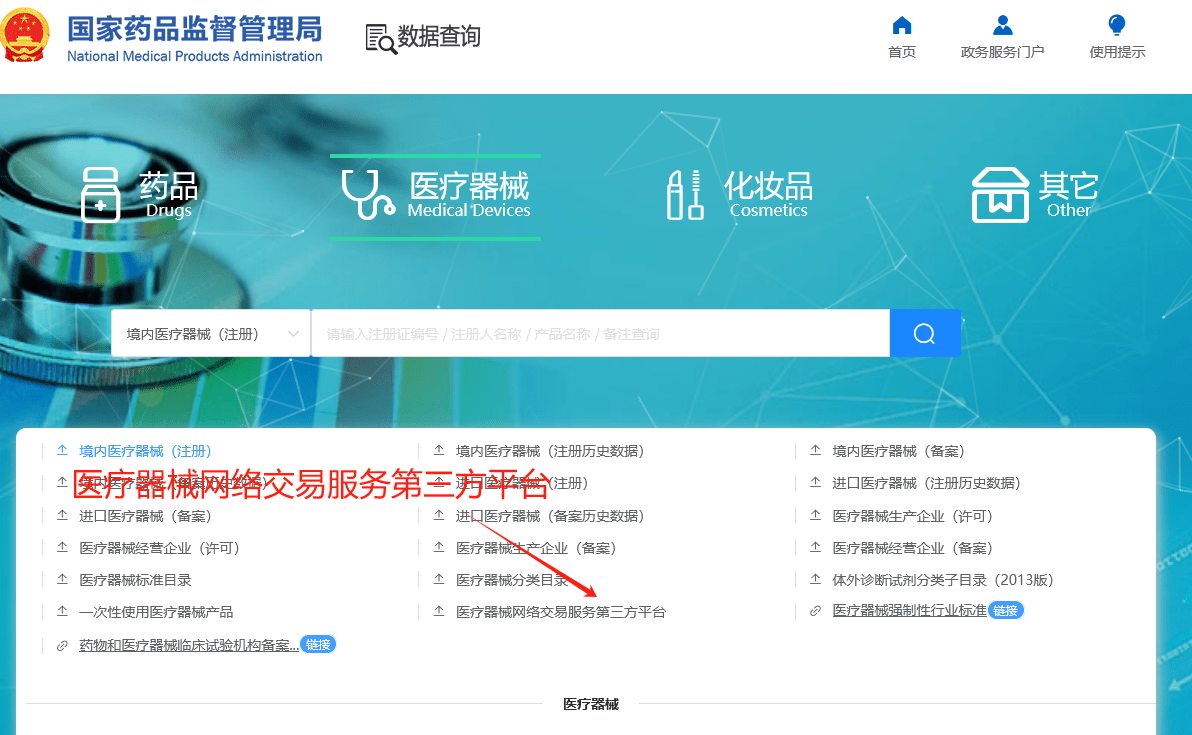Open the 境内医疗器械（注册）category dropdown
Viewport: 1192px width, 735px height.
(210, 333)
